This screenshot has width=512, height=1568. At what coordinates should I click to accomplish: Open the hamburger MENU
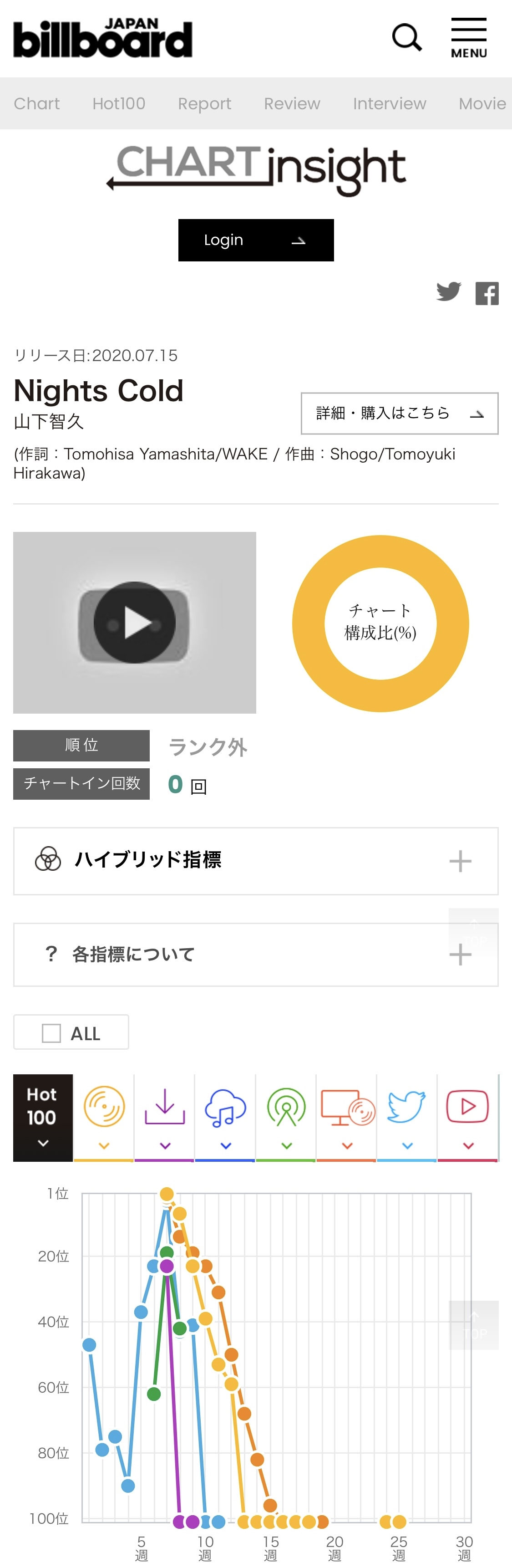coord(469,38)
